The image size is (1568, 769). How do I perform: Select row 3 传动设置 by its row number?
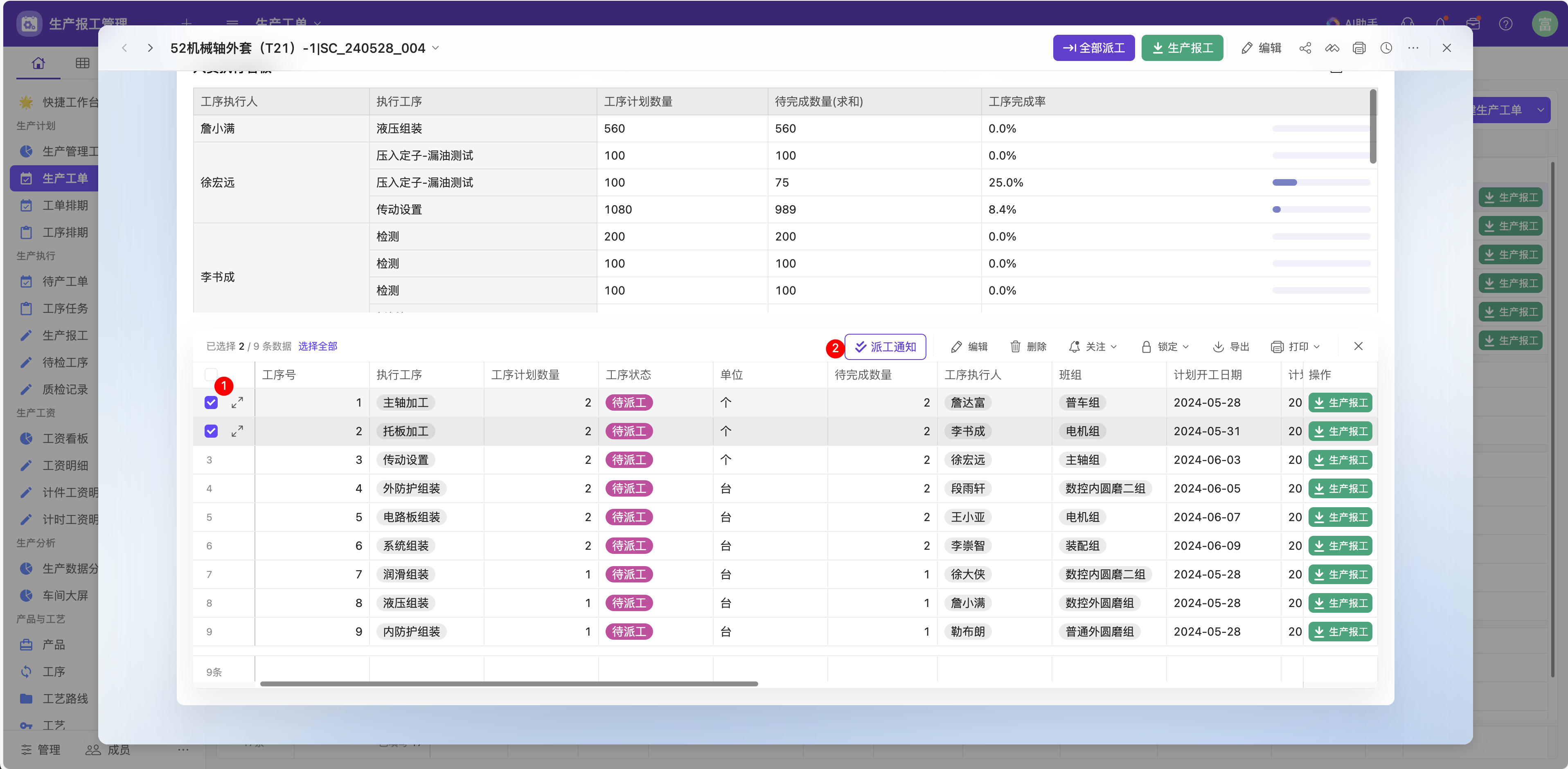pos(210,460)
